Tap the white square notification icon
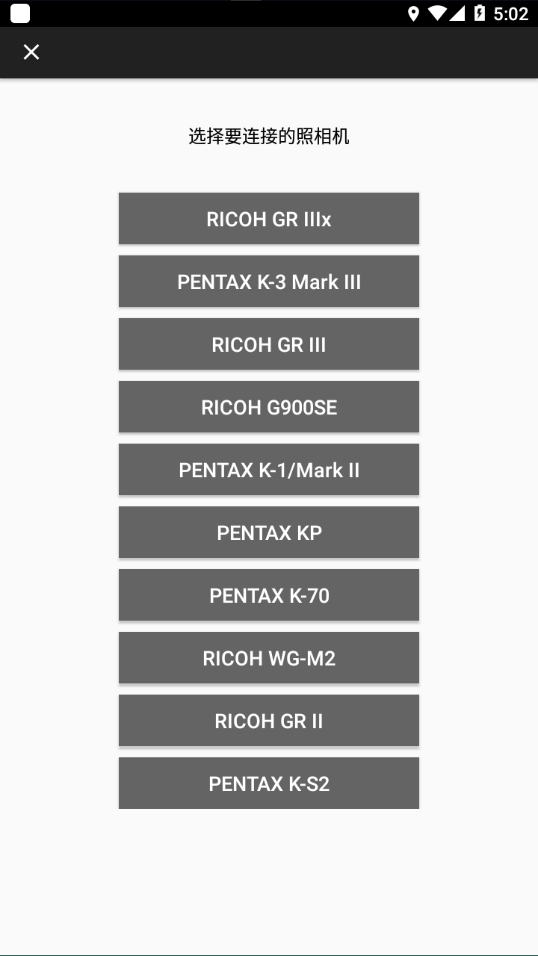The image size is (538, 956). [x=20, y=13]
